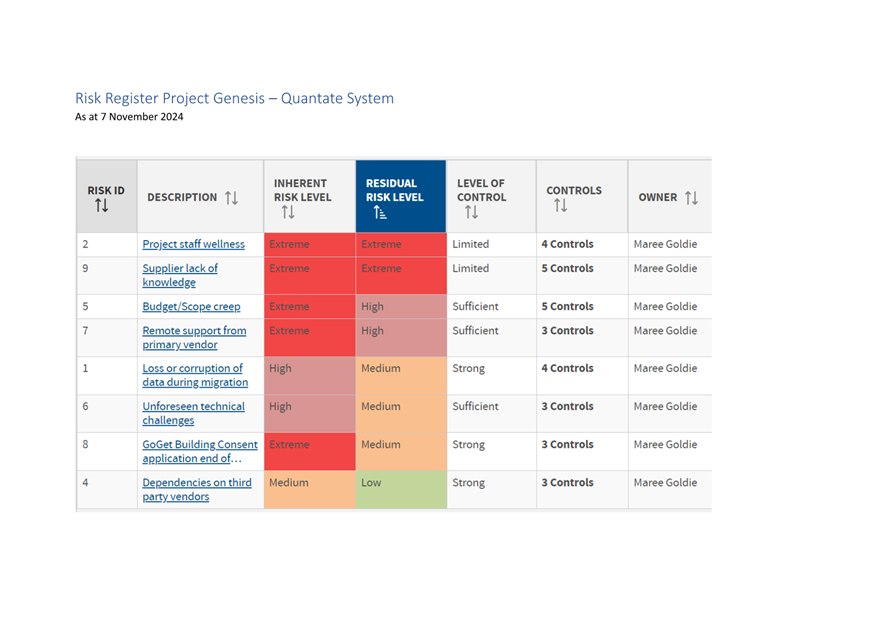Click the Risk Register Project Genesis title

235,98
